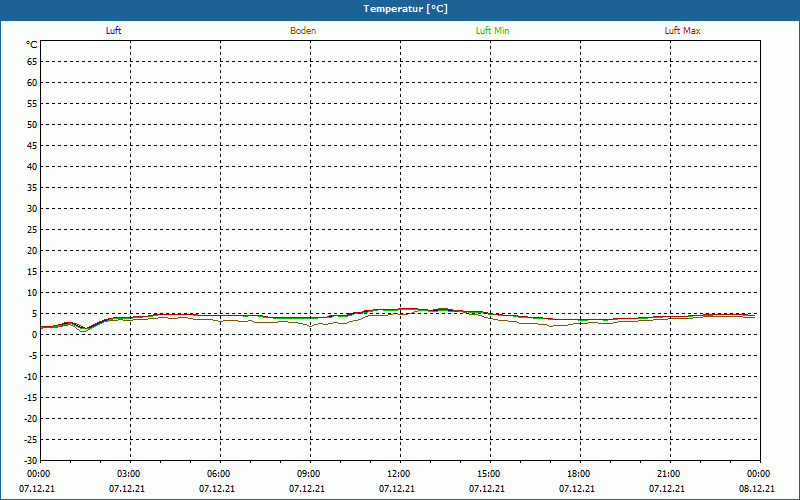Viewport: 800px width, 500px height.
Task: Click the Luft legend label
Action: pos(113,31)
